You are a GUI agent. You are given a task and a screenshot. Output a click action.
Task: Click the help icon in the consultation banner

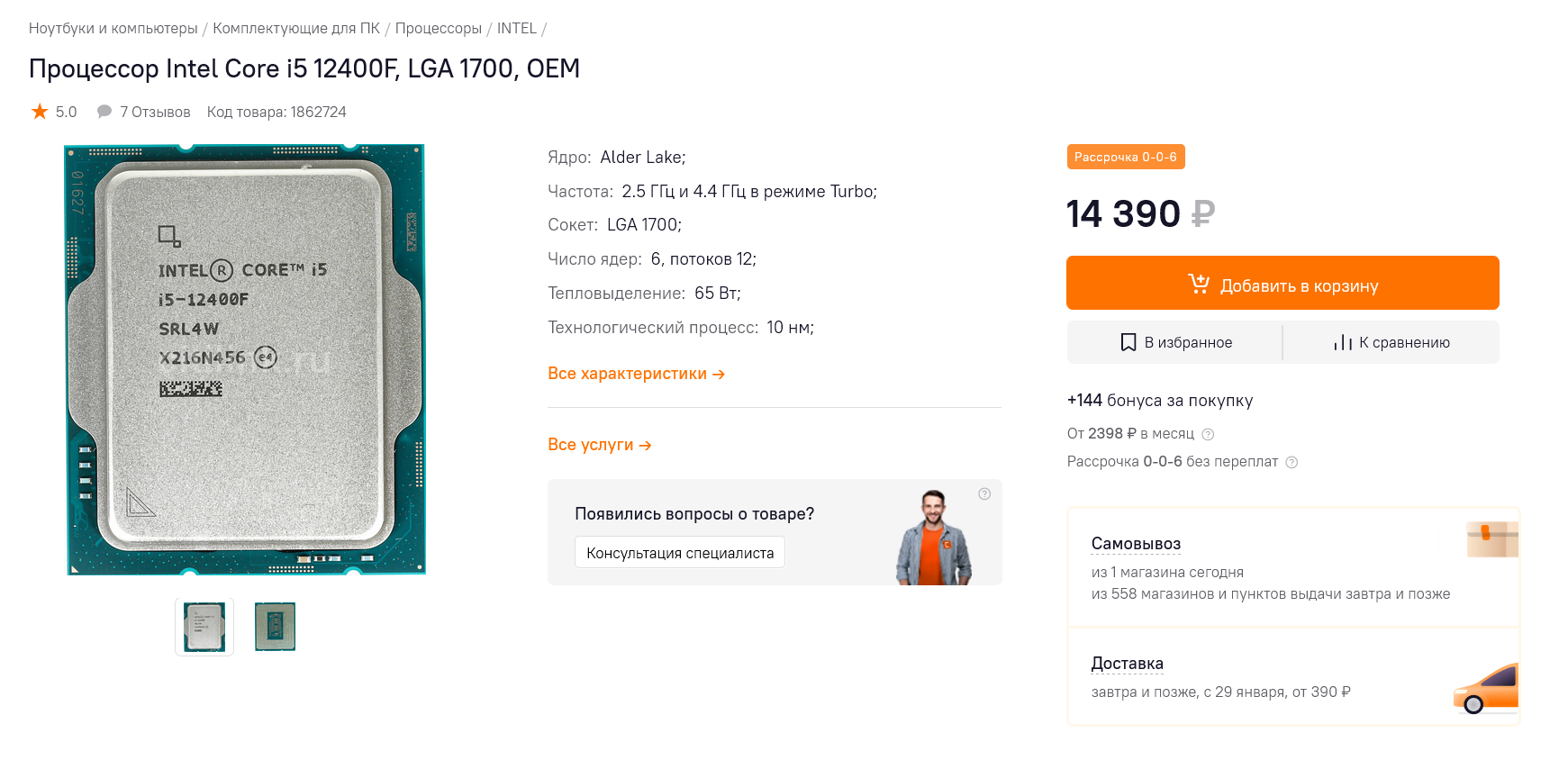tap(984, 493)
